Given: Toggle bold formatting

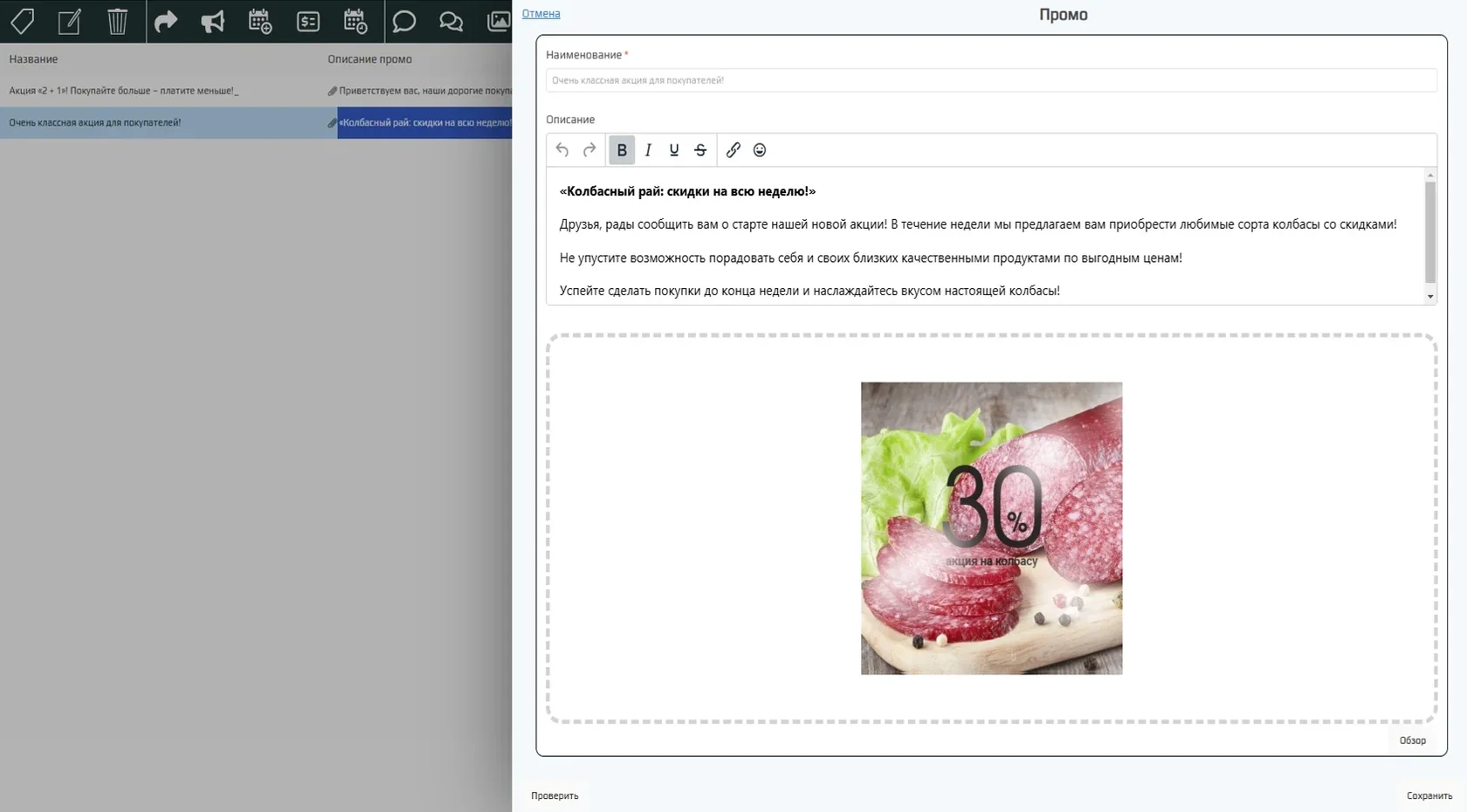Looking at the screenshot, I should pyautogui.click(x=622, y=150).
